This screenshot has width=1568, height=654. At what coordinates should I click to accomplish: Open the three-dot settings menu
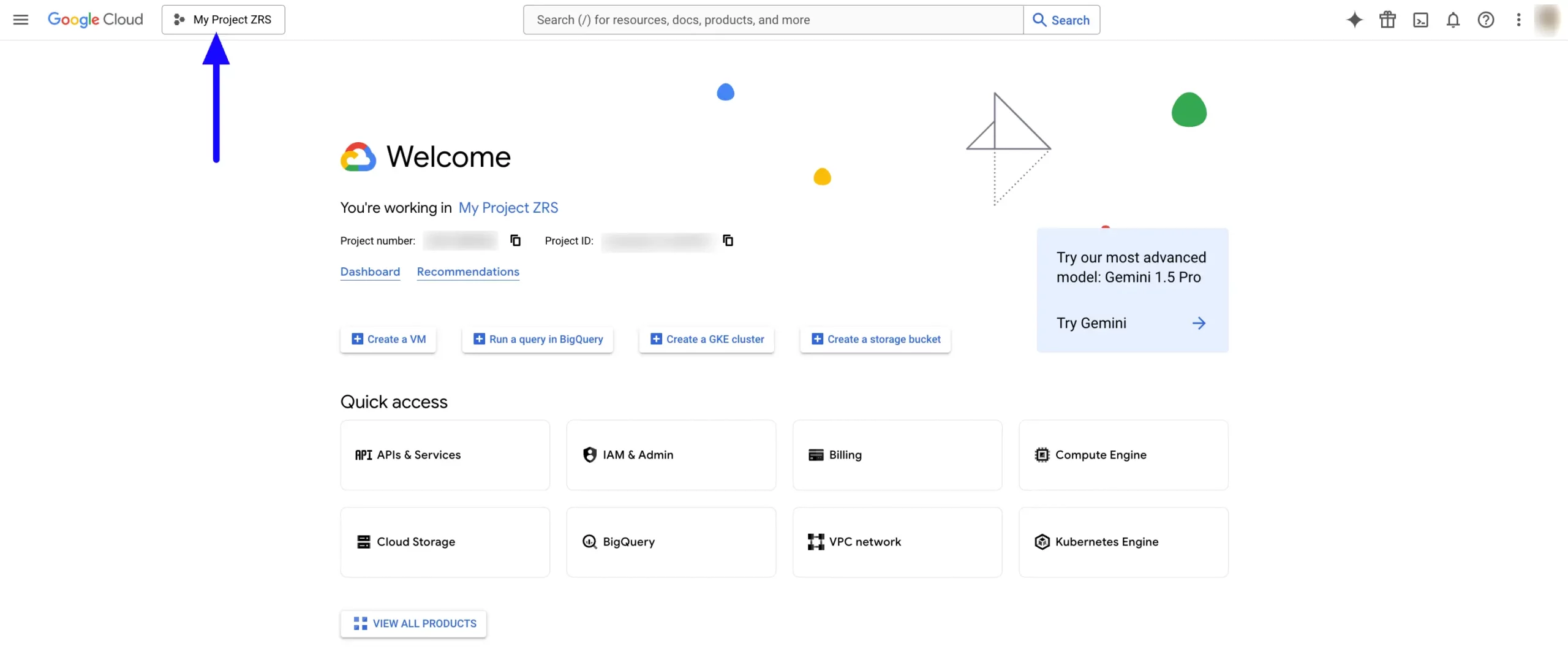coord(1518,20)
